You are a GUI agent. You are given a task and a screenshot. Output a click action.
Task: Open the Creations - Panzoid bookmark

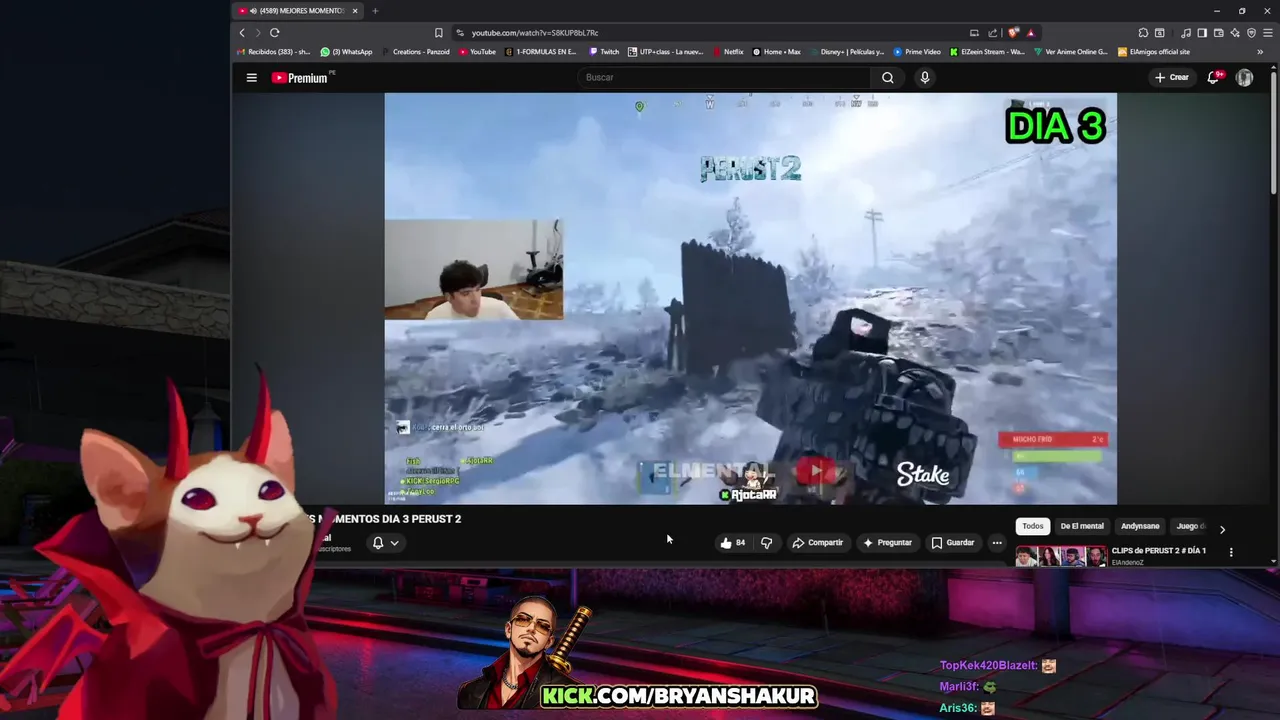point(416,52)
